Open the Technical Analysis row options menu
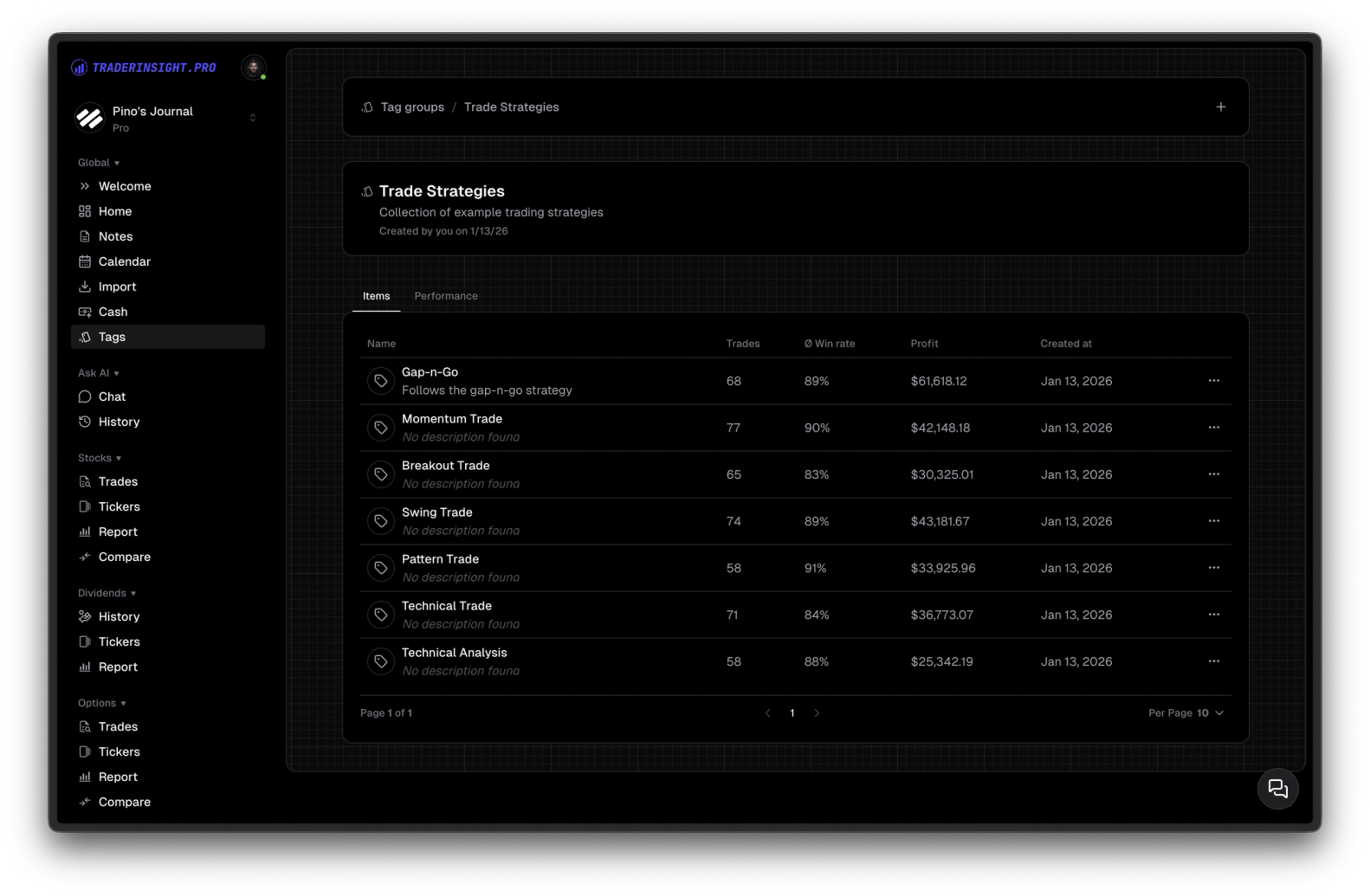1370x896 pixels. click(x=1213, y=661)
